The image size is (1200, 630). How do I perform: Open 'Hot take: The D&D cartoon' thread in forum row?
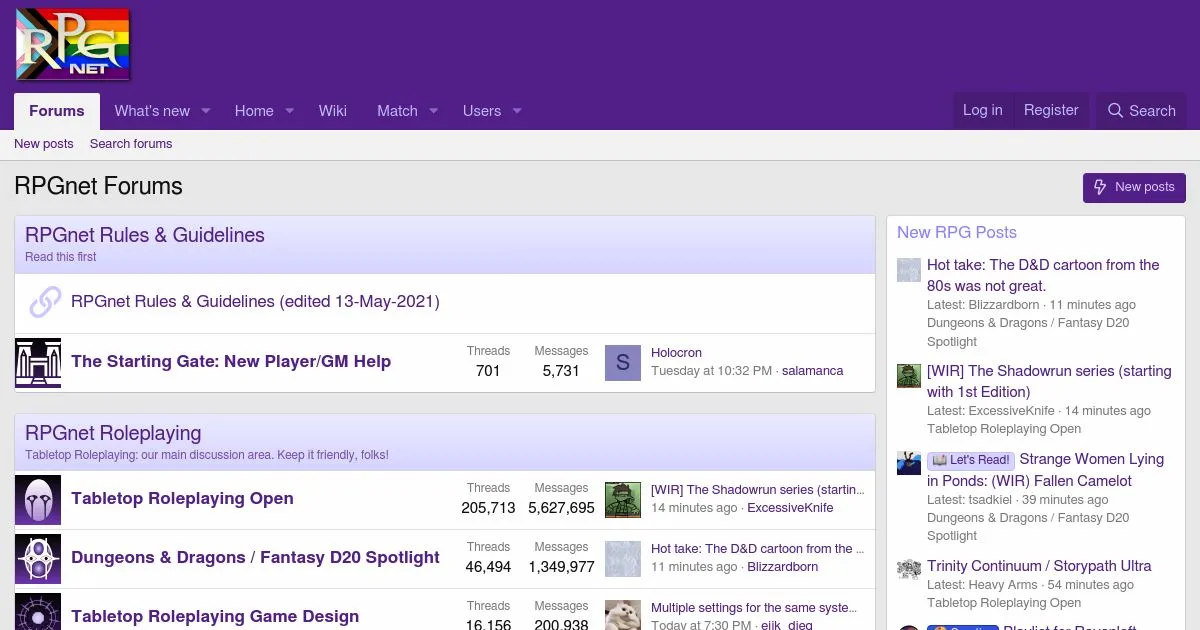pyautogui.click(x=757, y=549)
